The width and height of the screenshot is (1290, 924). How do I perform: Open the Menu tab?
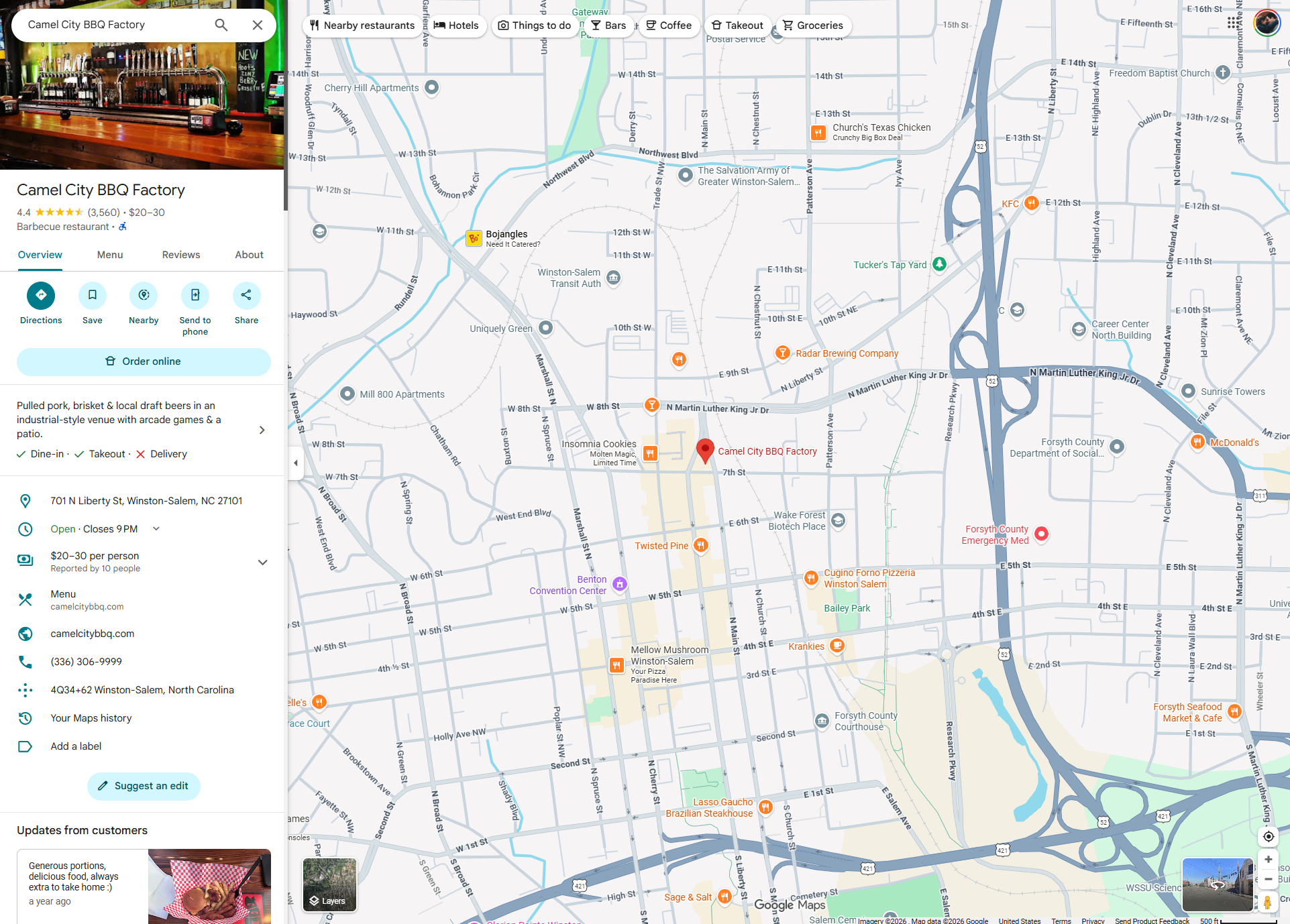[110, 255]
